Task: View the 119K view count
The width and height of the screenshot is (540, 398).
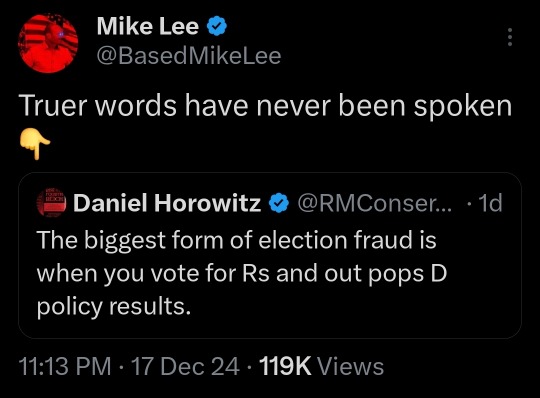Action: [x=285, y=366]
